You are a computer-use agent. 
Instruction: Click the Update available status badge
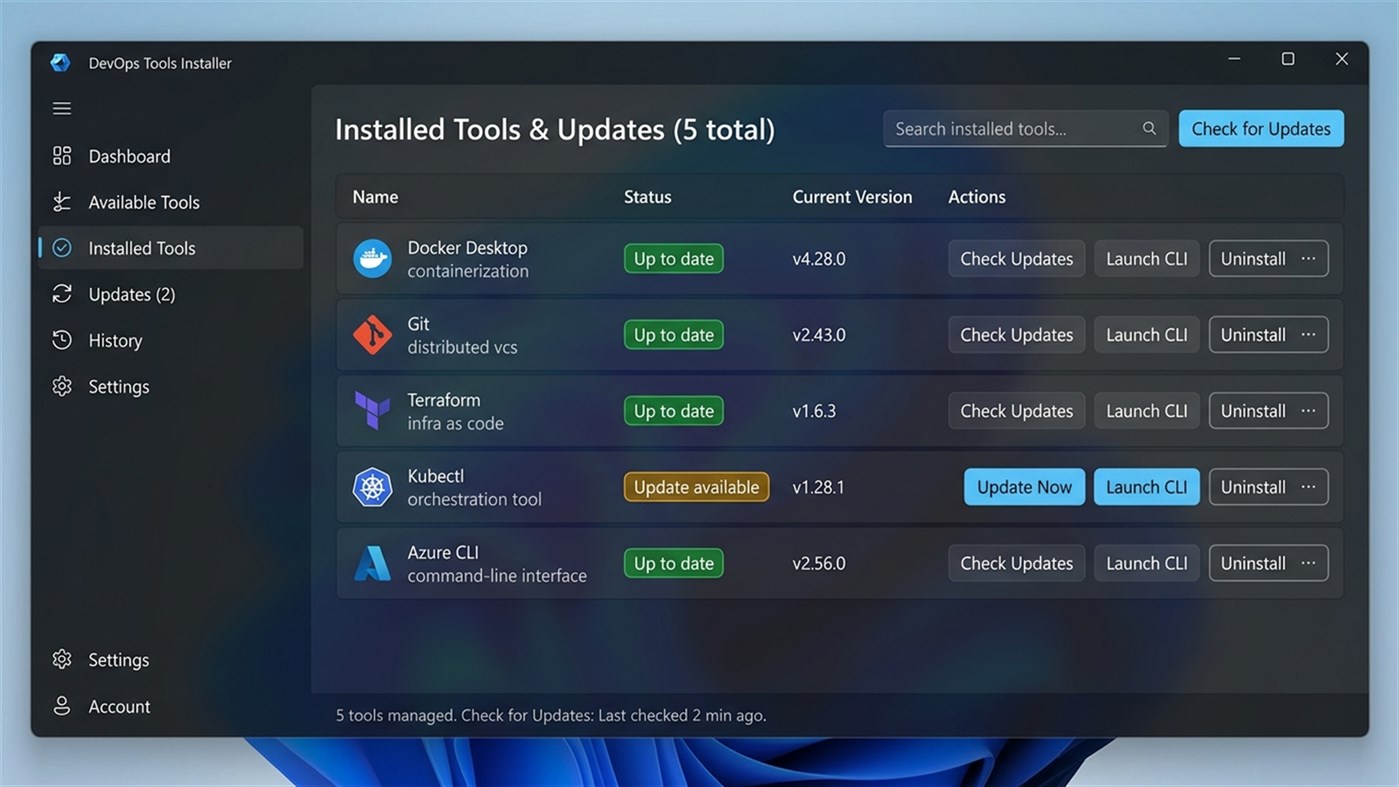pos(696,487)
